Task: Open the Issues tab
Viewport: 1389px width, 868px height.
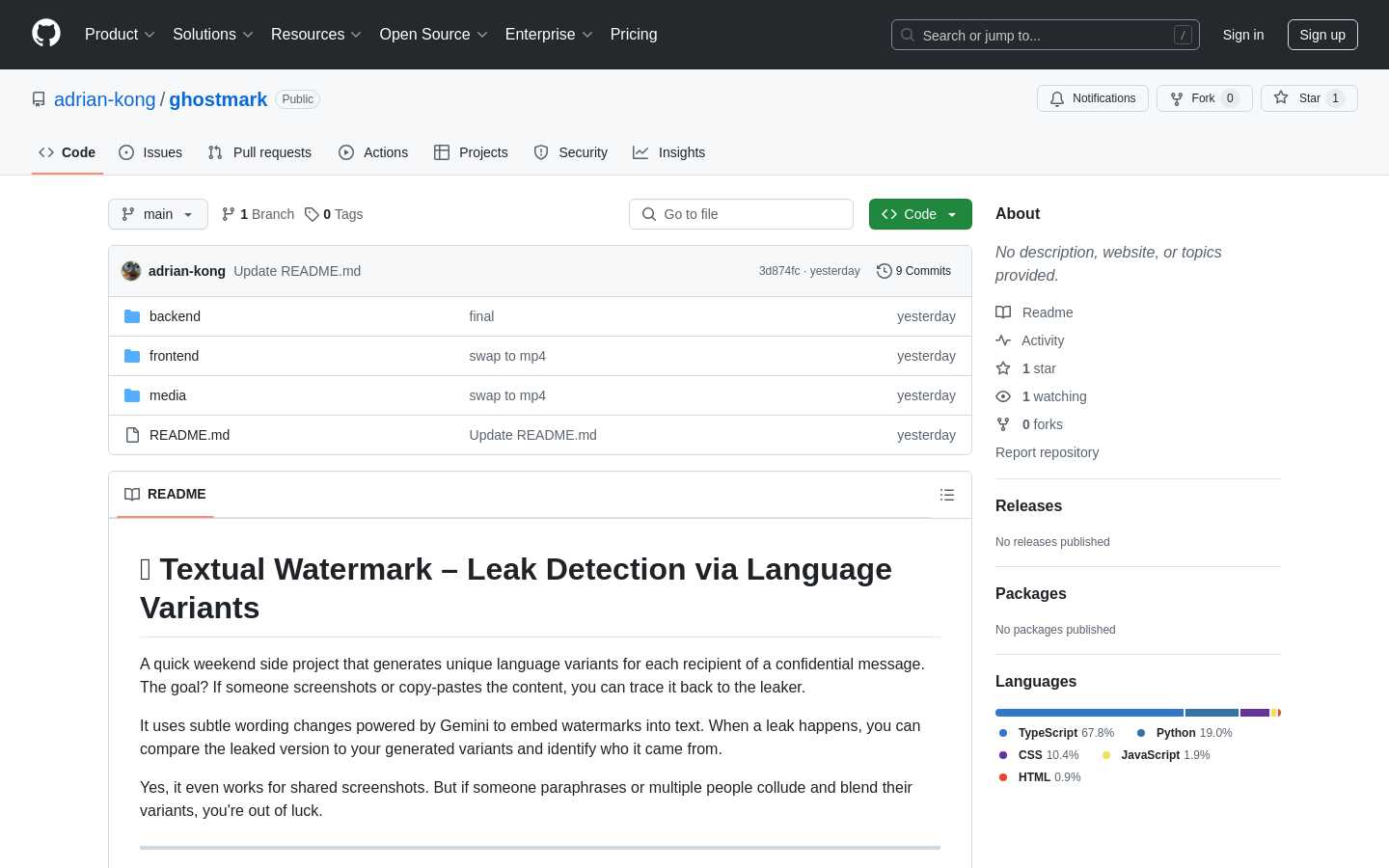Action: [150, 152]
